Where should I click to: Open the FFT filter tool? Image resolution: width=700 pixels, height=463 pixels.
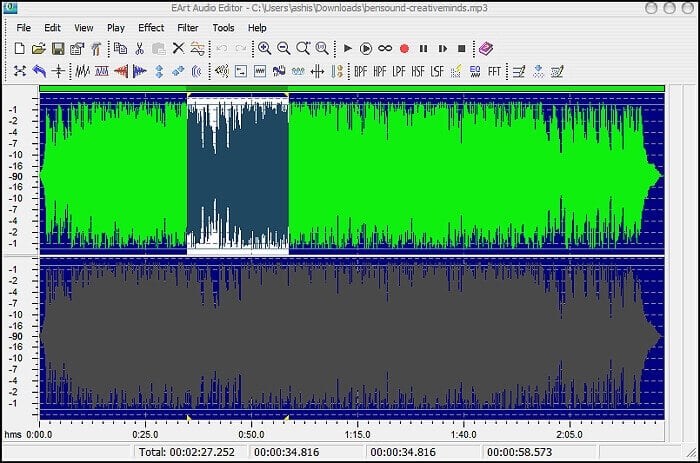(493, 71)
